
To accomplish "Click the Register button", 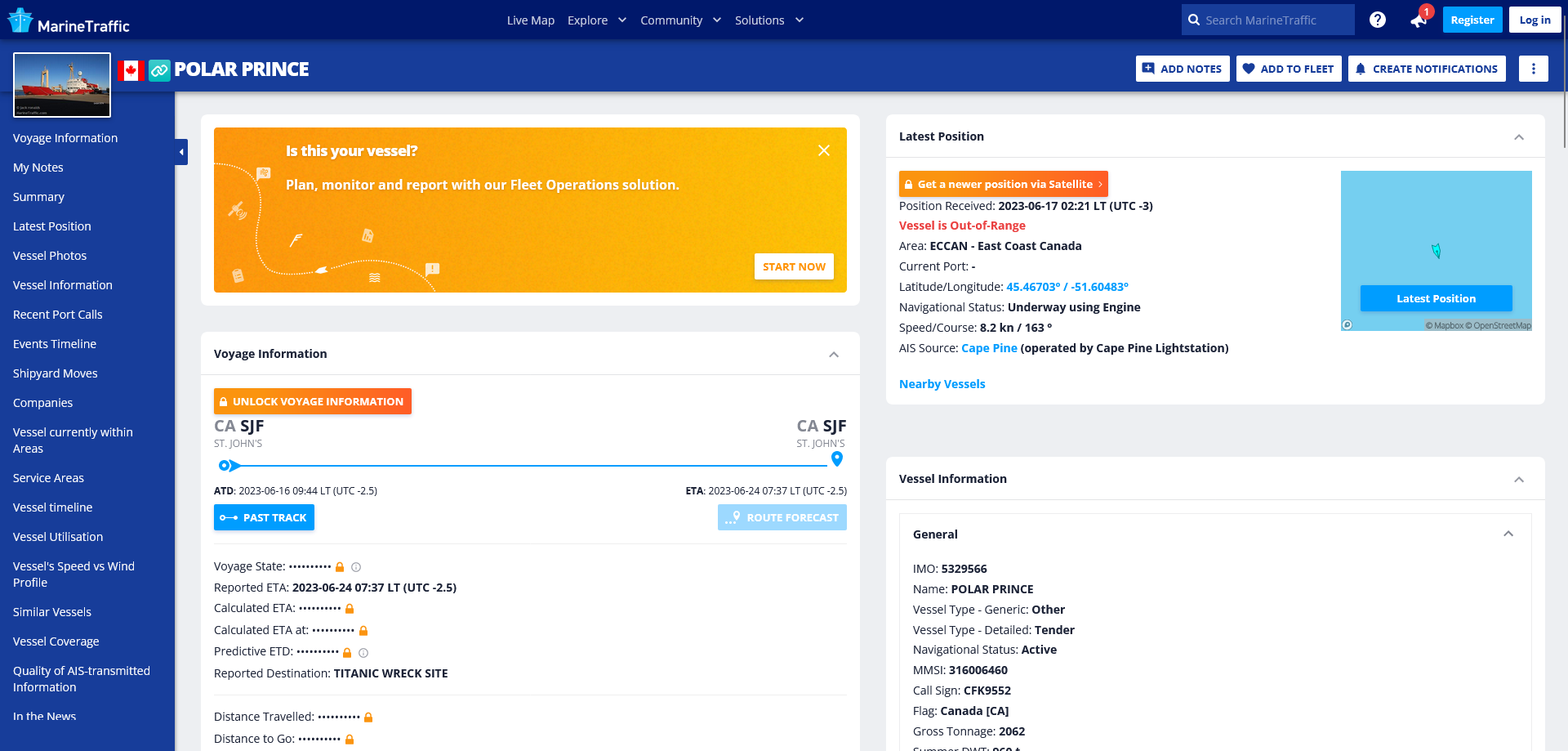I will point(1472,20).
